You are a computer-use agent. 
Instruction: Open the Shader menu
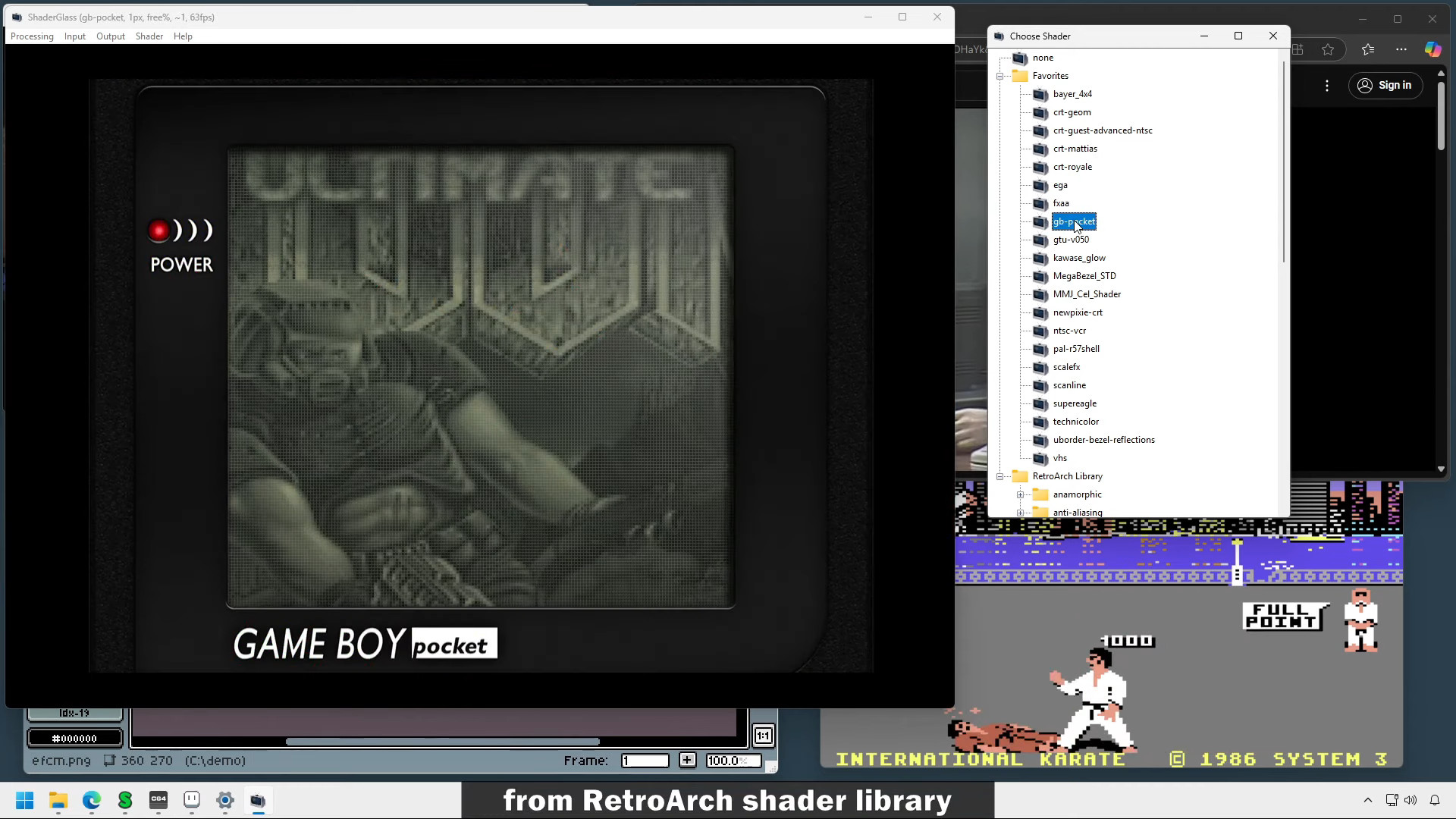[x=149, y=36]
